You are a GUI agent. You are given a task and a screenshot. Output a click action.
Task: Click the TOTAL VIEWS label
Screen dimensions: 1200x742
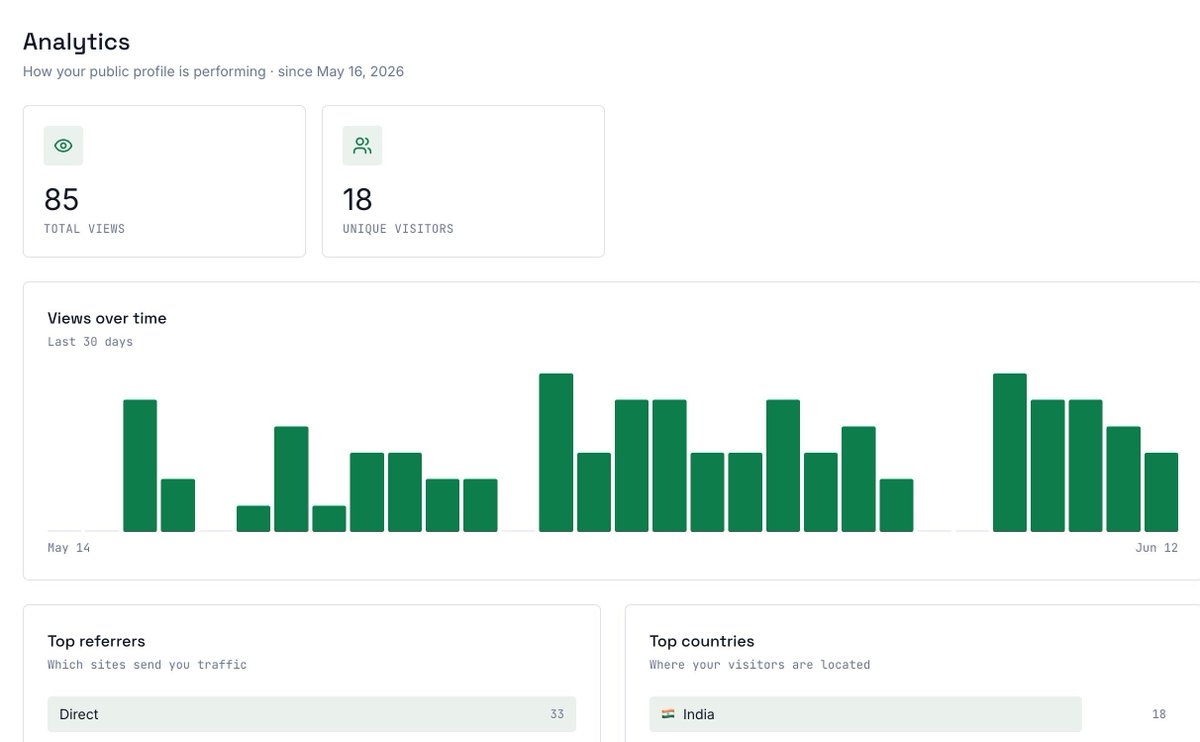(x=84, y=229)
